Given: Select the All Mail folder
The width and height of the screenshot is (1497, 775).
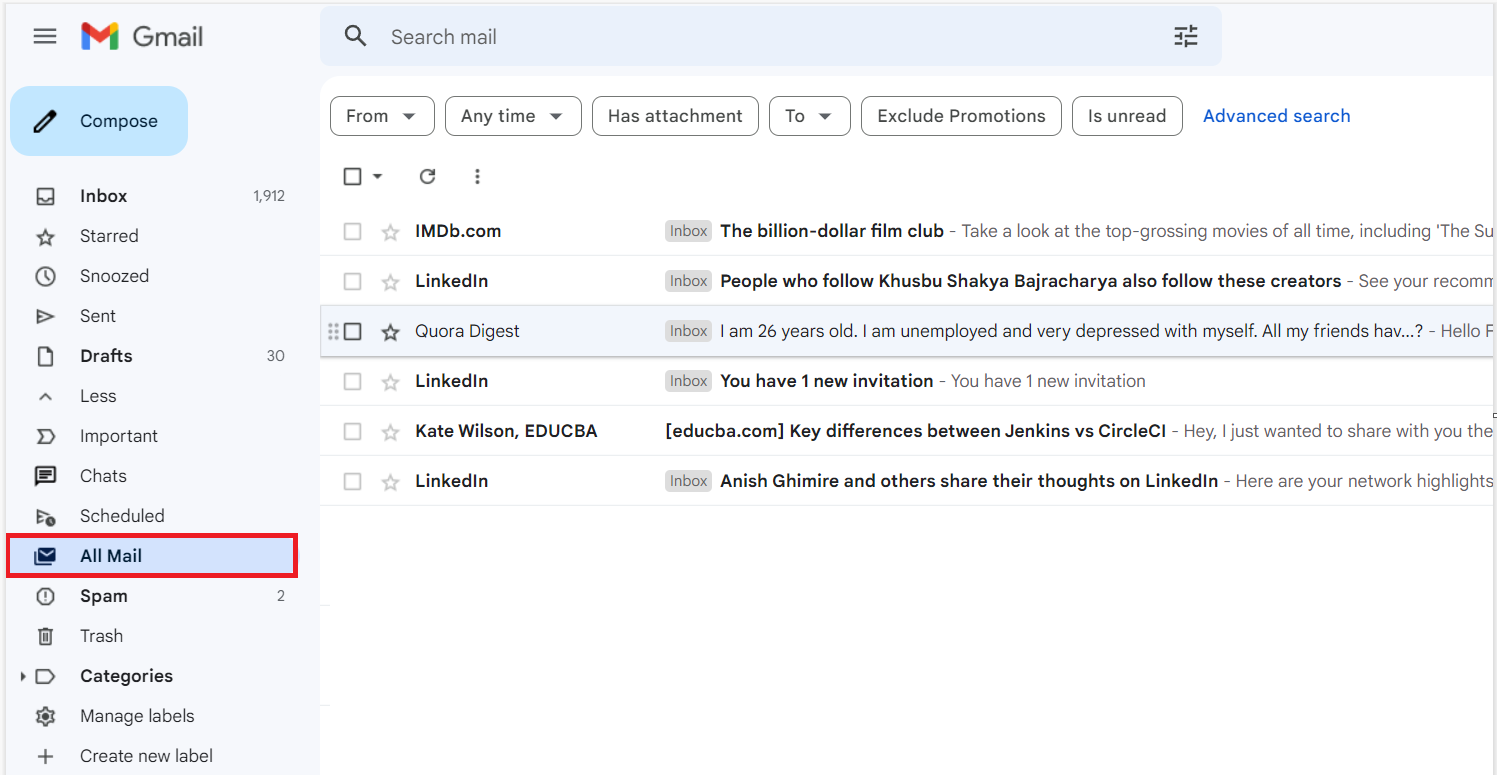Looking at the screenshot, I should [152, 556].
